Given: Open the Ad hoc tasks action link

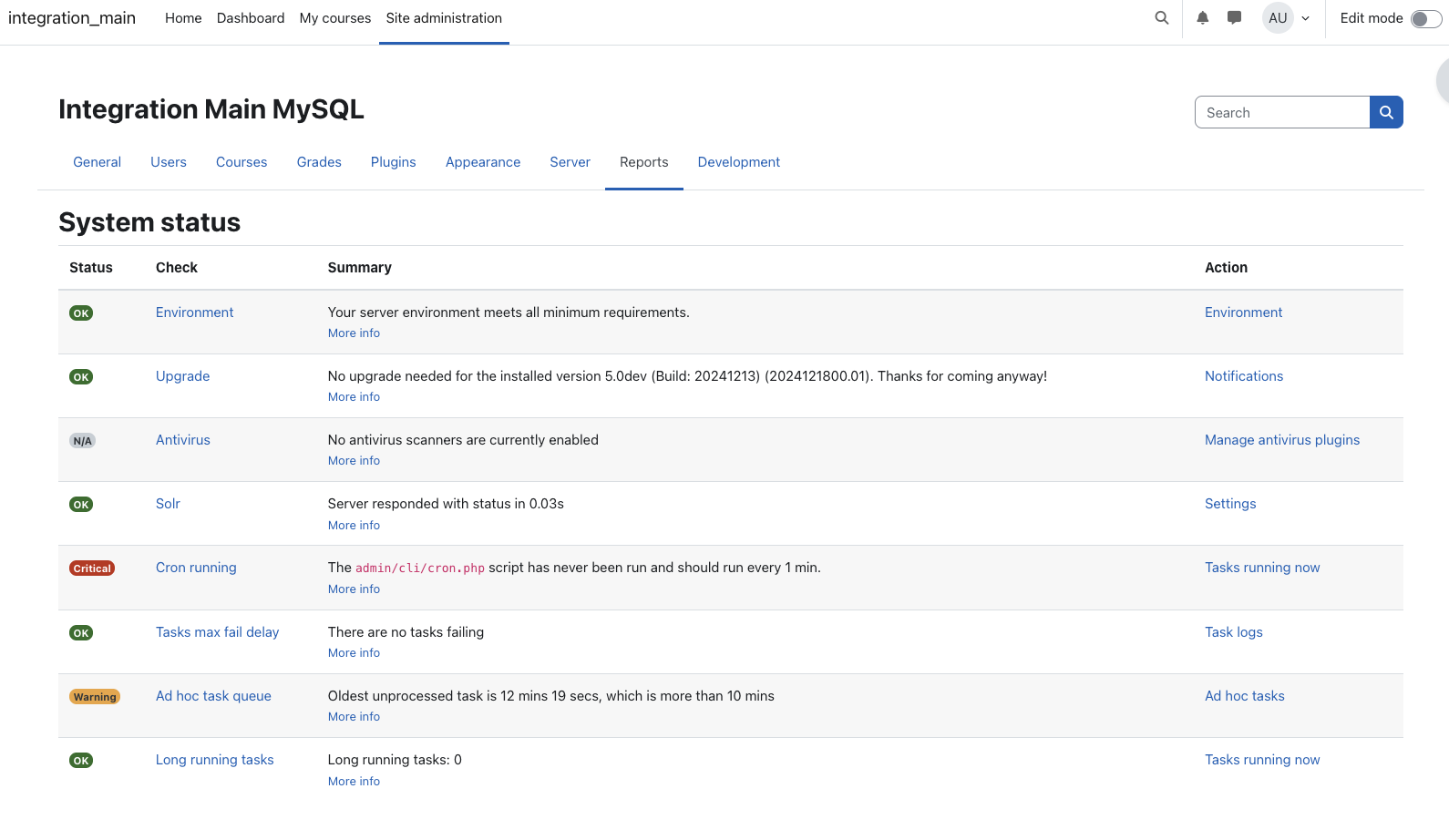Looking at the screenshot, I should point(1245,696).
